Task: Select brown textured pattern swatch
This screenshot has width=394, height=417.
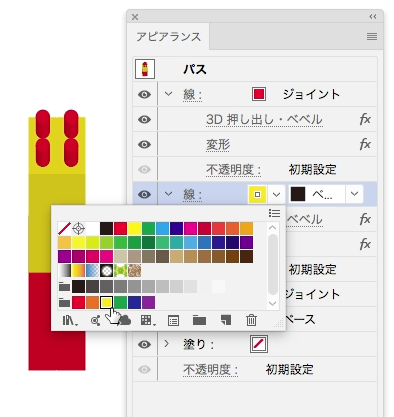Action: pyautogui.click(x=134, y=271)
